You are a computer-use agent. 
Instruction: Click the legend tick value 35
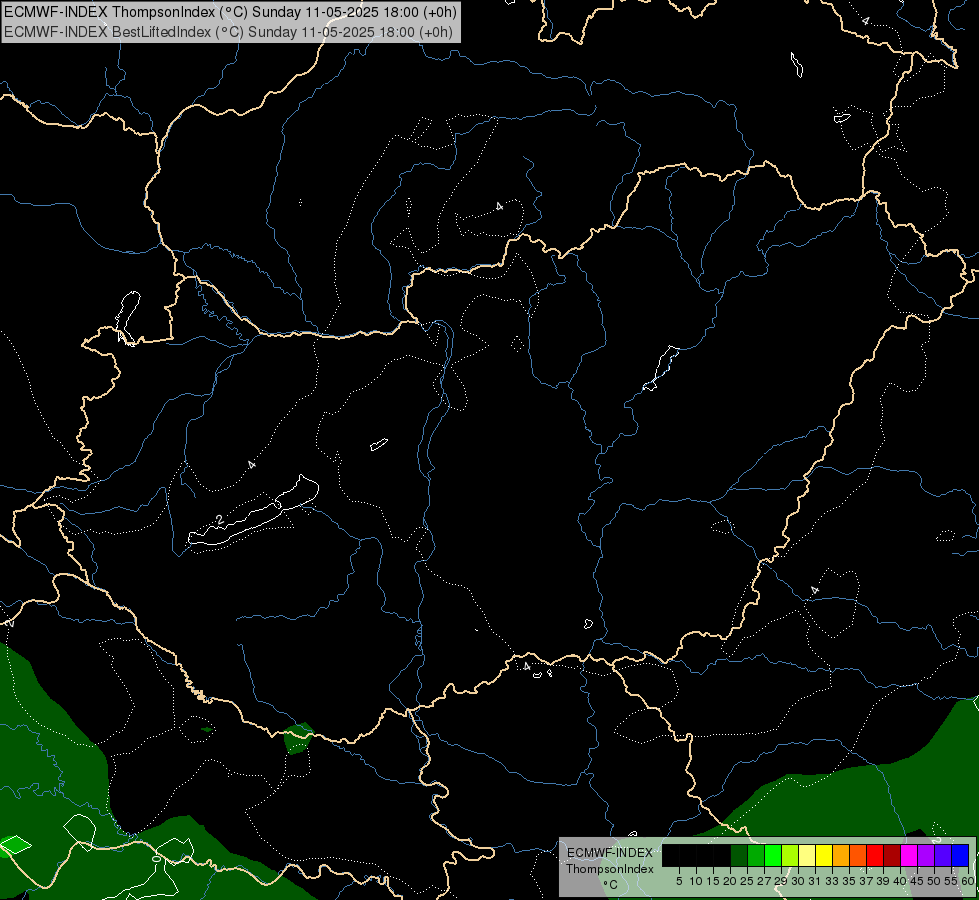tap(849, 881)
